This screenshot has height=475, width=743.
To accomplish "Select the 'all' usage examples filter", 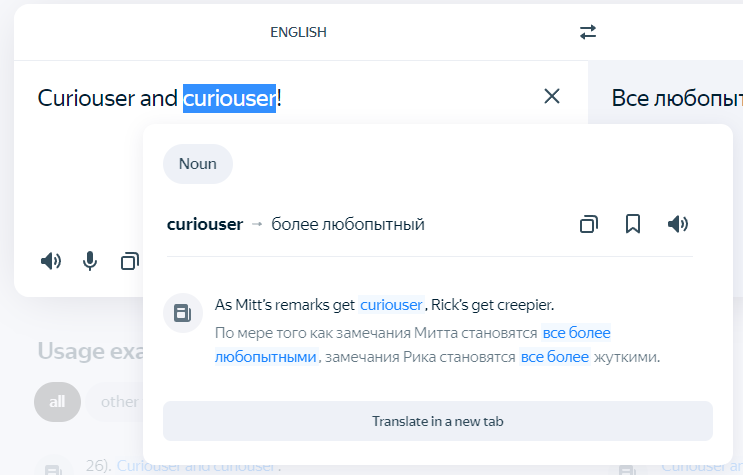I will (x=57, y=401).
